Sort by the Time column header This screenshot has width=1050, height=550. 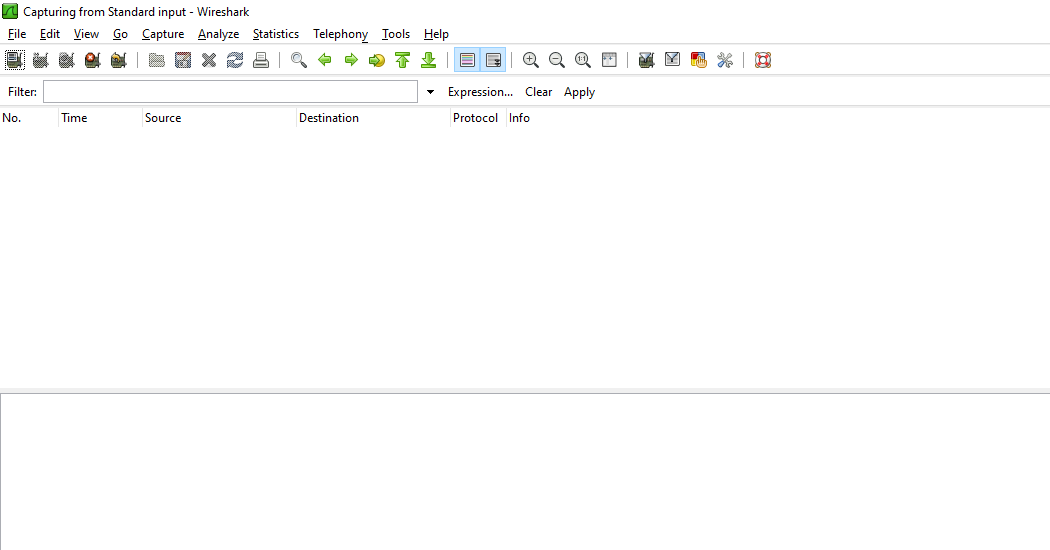pos(100,118)
